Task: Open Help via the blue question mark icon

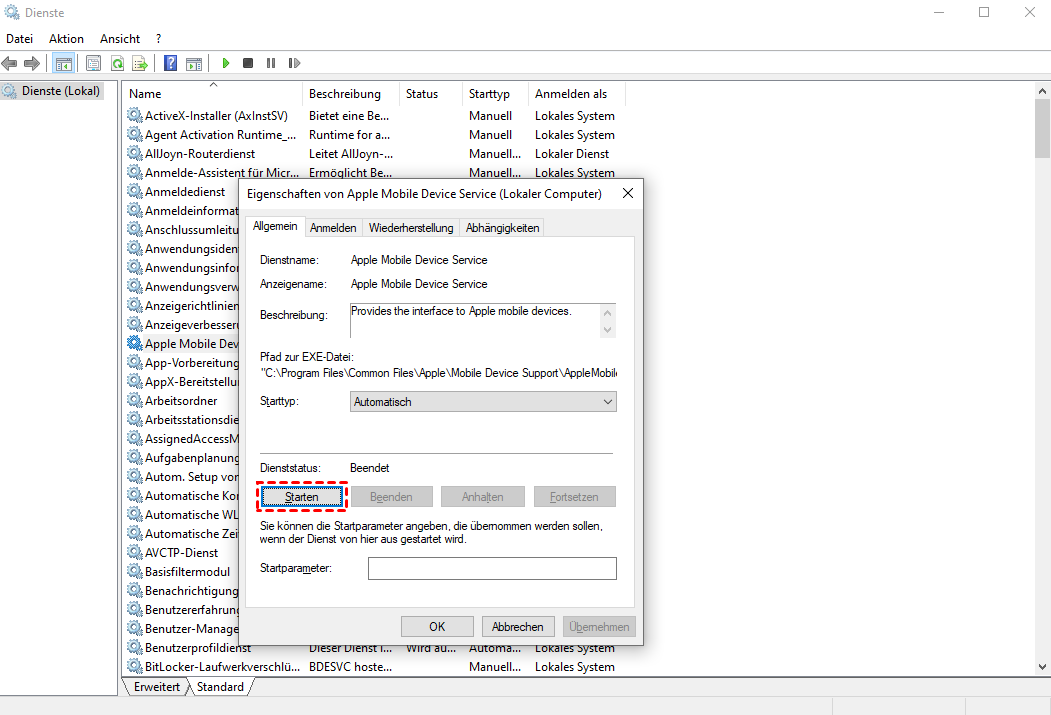Action: point(170,63)
